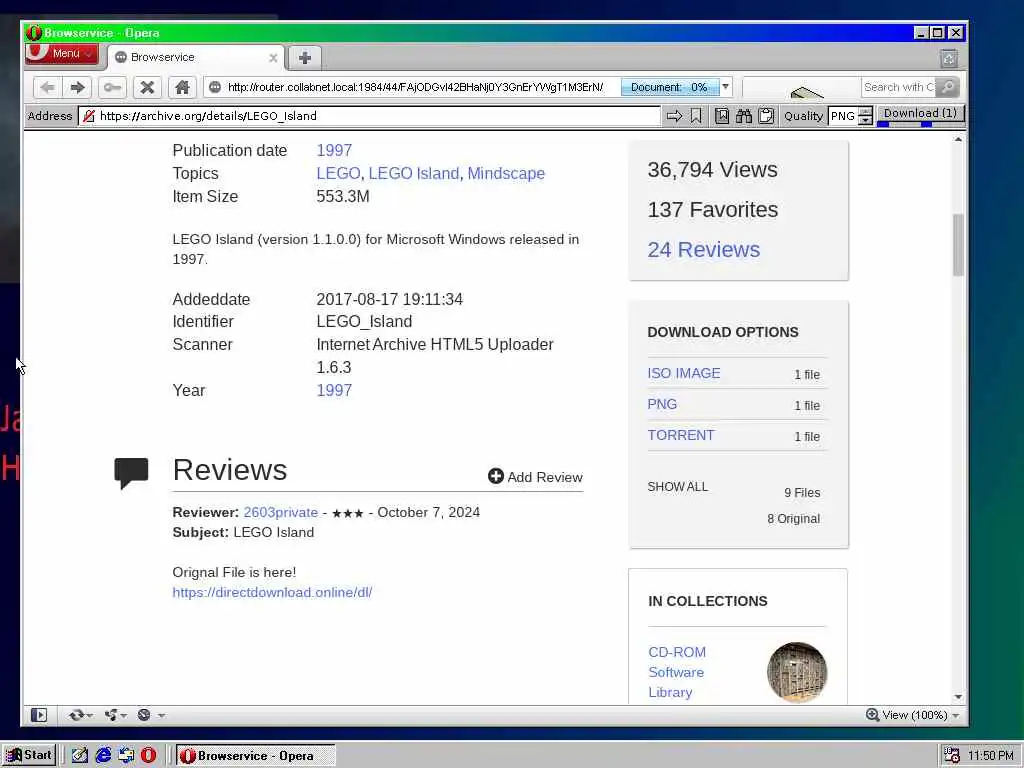Open the Mindscape topic link
This screenshot has height=768, width=1024.
coord(506,173)
